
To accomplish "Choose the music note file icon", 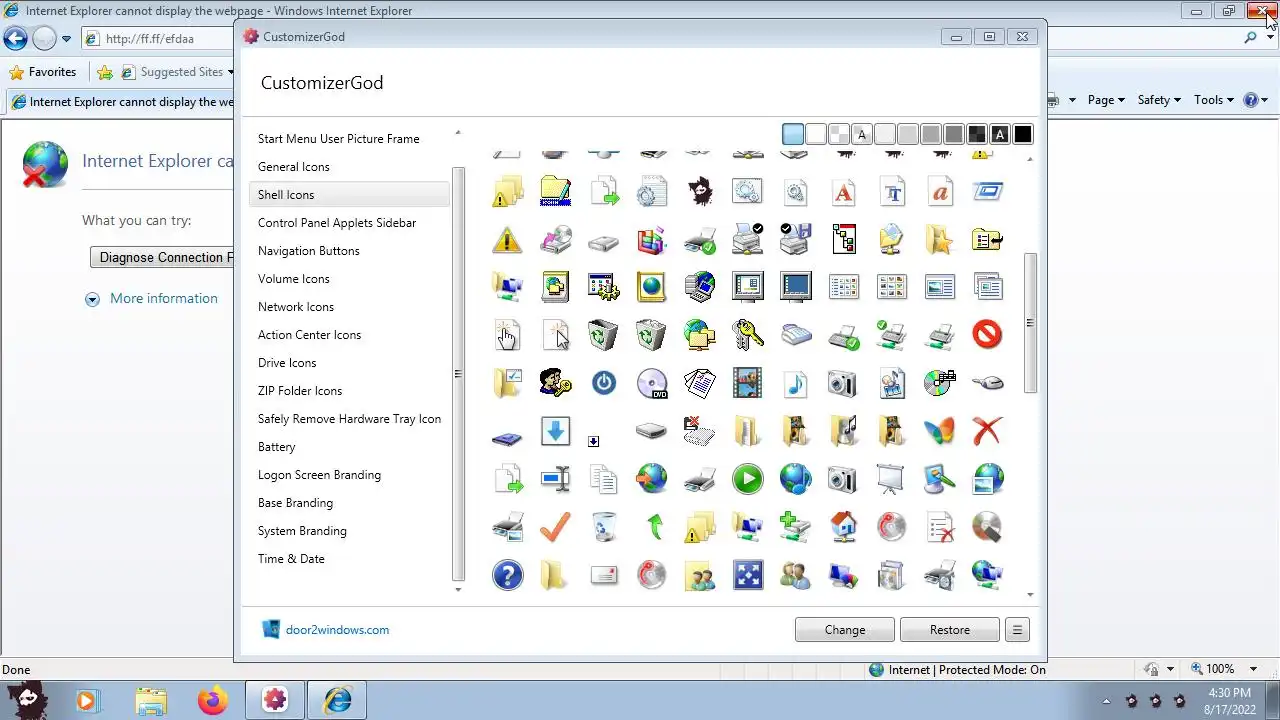I will tap(795, 383).
